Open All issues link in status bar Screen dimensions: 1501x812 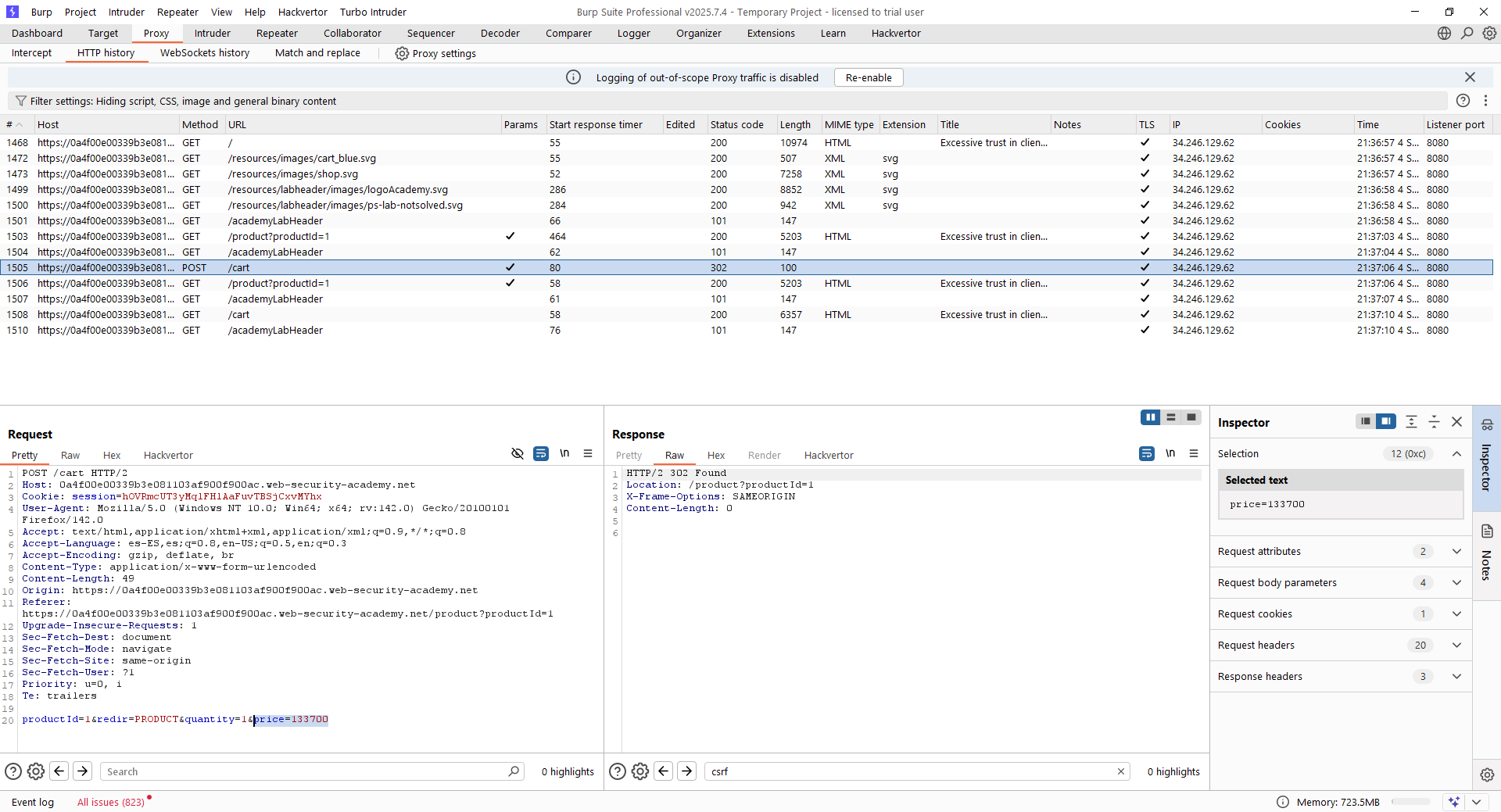(x=110, y=802)
